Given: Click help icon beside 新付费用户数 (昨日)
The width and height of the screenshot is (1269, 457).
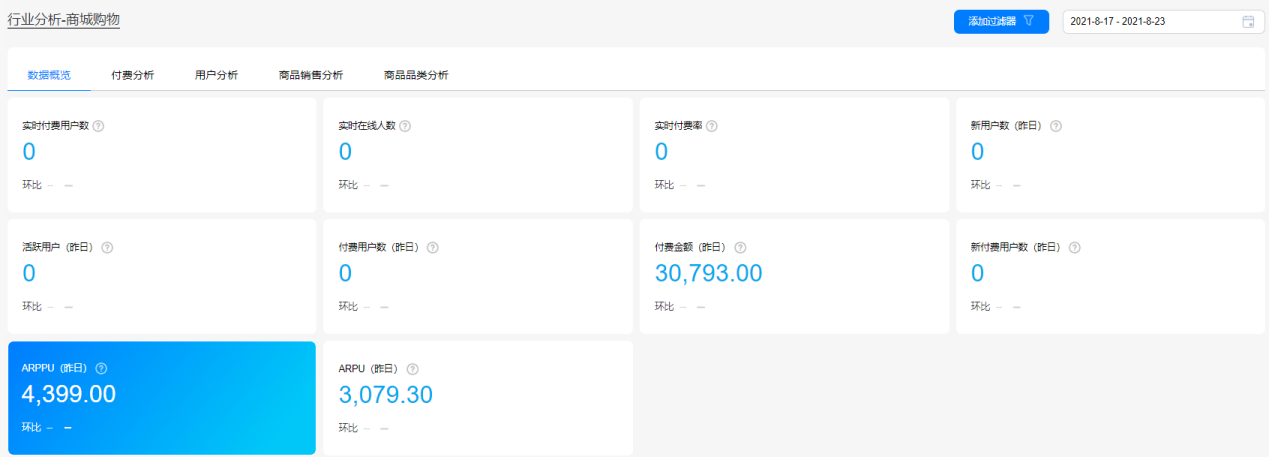Looking at the screenshot, I should point(1075,247).
